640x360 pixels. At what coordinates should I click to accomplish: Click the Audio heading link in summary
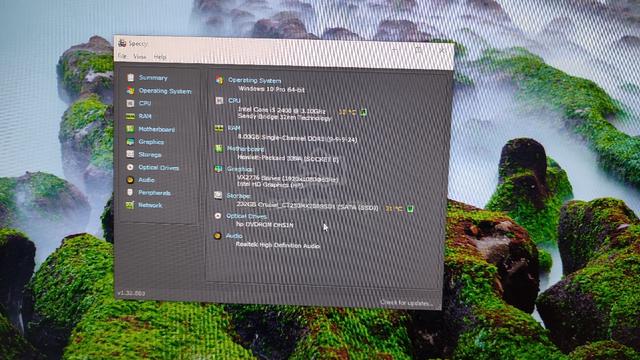pos(234,236)
